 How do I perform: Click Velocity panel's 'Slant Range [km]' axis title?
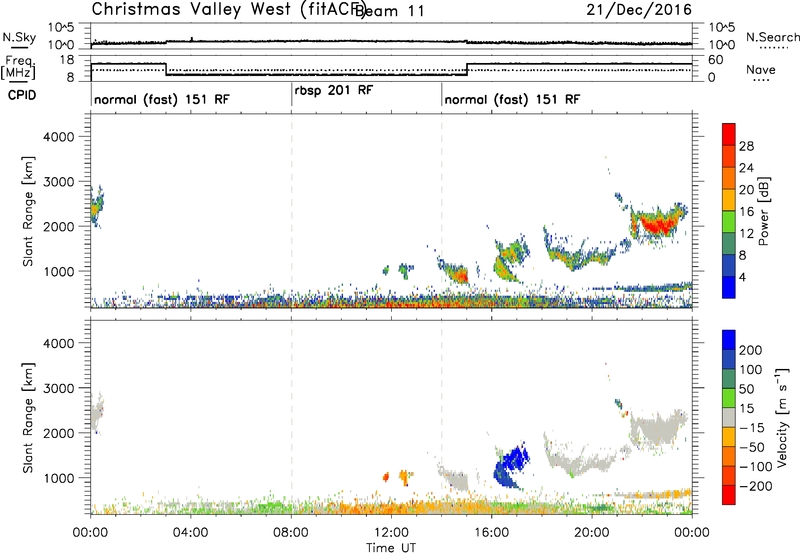(x=28, y=417)
